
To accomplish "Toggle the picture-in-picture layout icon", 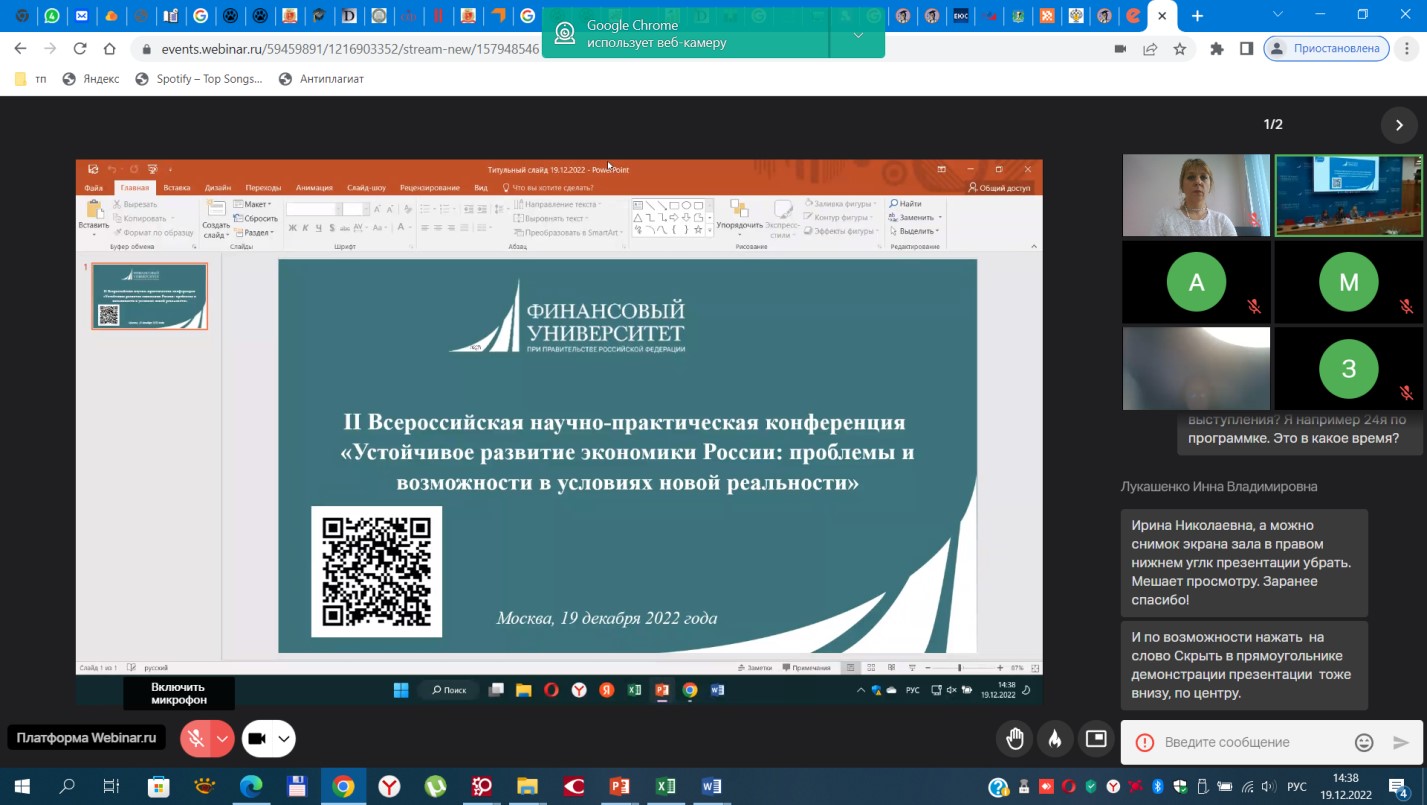I will [x=1096, y=739].
